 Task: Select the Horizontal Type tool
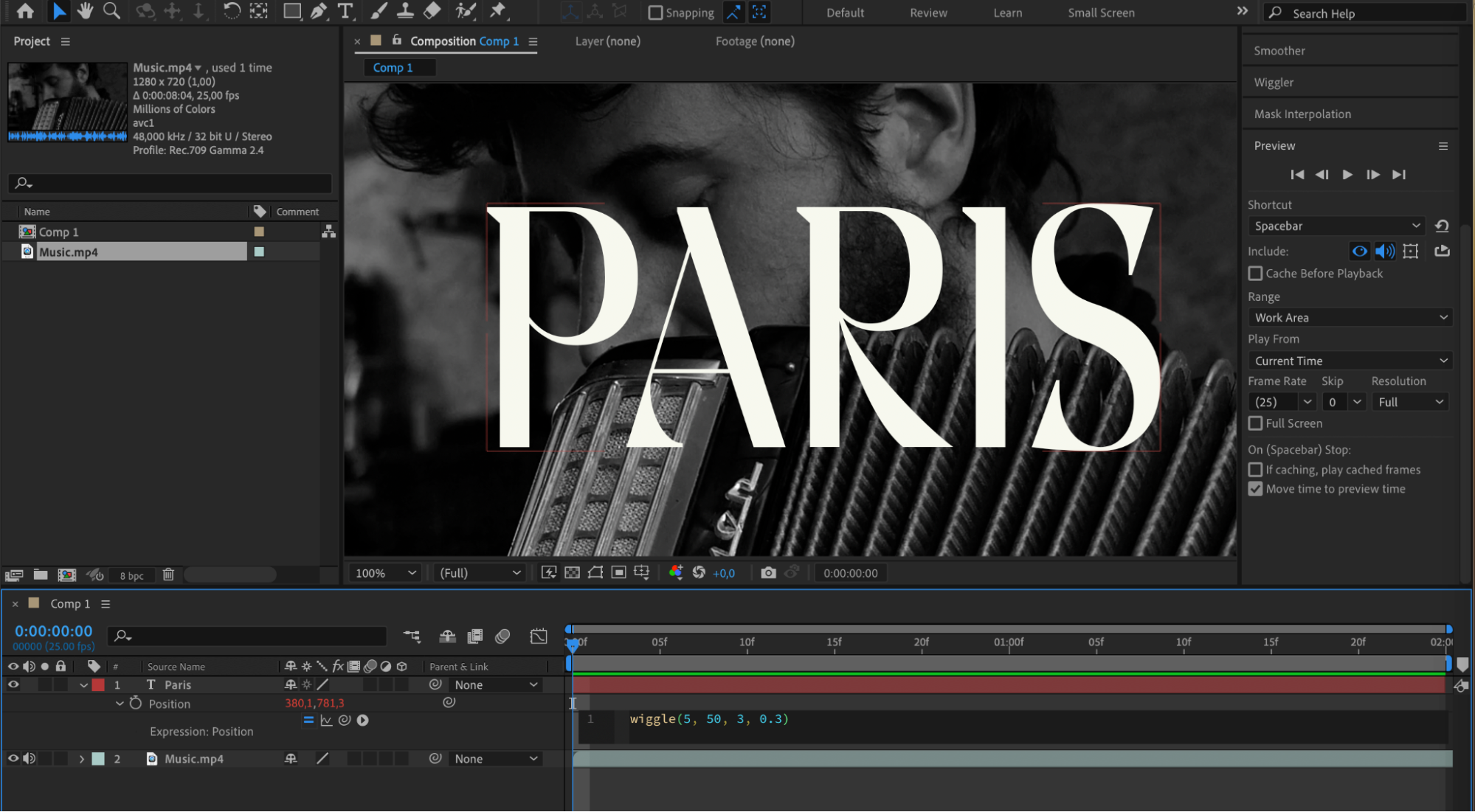345,11
